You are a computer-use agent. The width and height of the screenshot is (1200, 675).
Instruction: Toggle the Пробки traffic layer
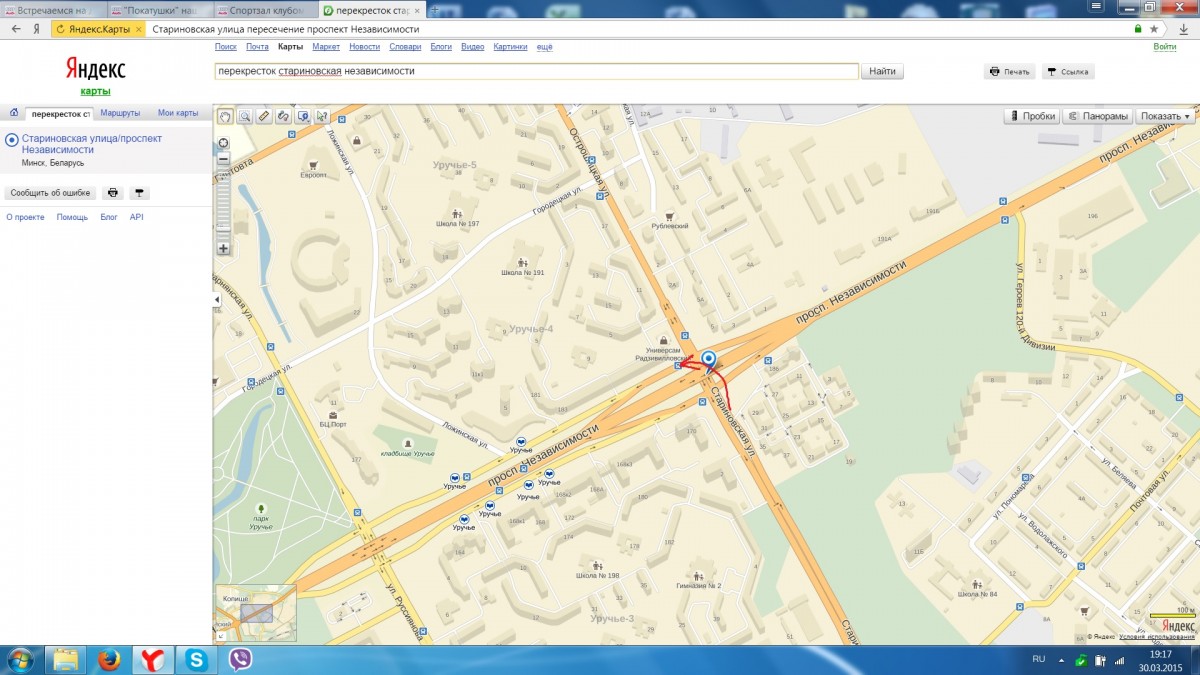click(x=1031, y=116)
